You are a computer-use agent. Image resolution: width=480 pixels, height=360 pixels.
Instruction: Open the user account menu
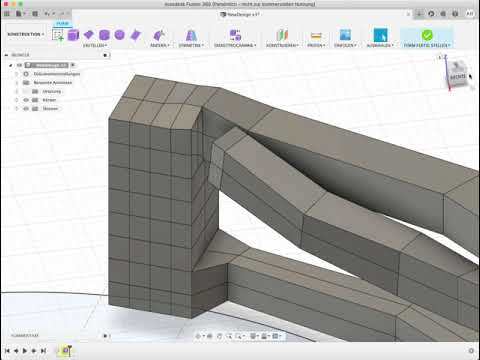470,14
